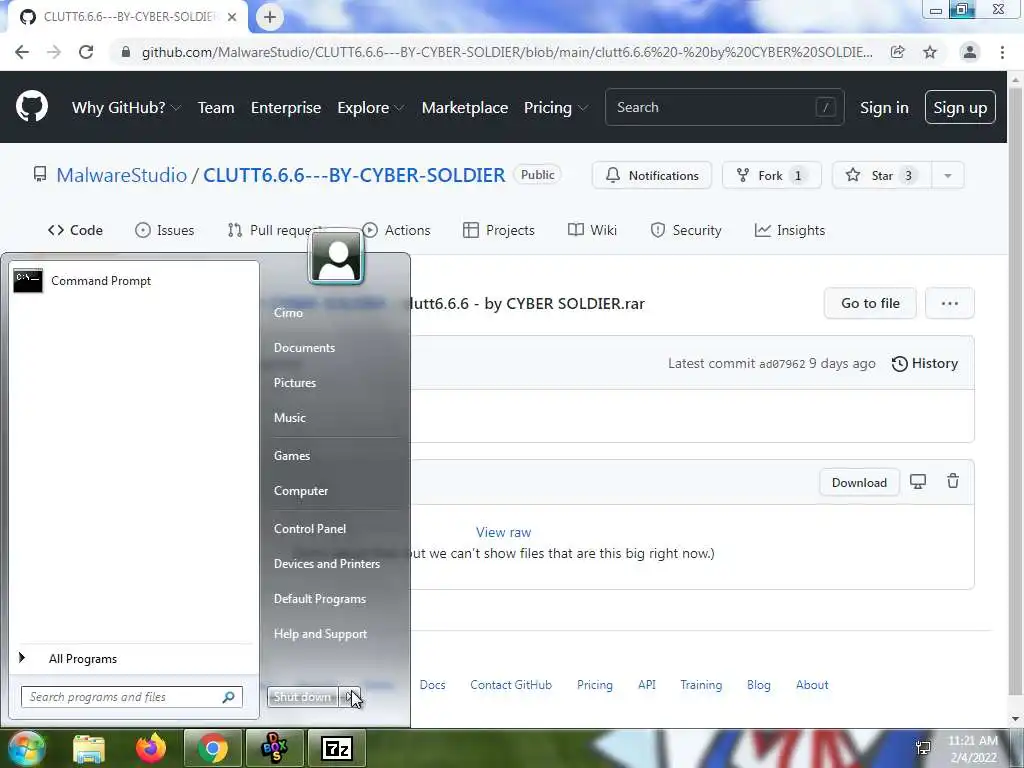Open DOSBox from the taskbar
This screenshot has width=1024, height=768.
point(274,748)
